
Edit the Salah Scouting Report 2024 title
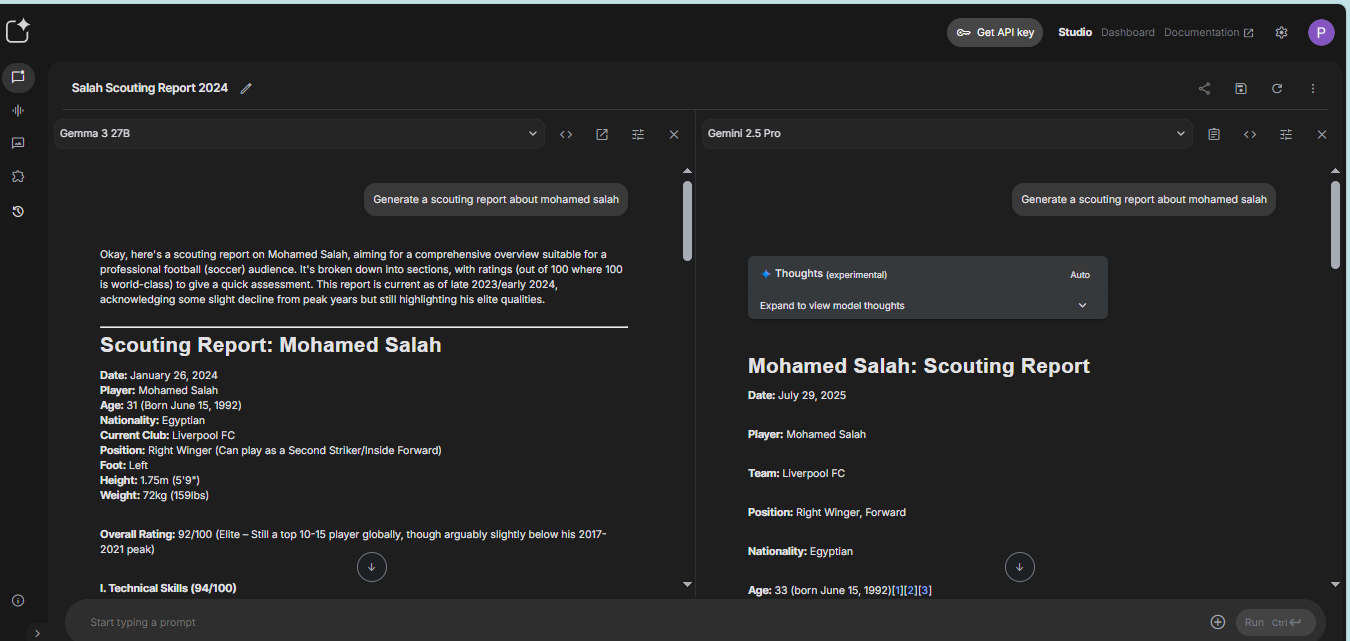tap(246, 88)
